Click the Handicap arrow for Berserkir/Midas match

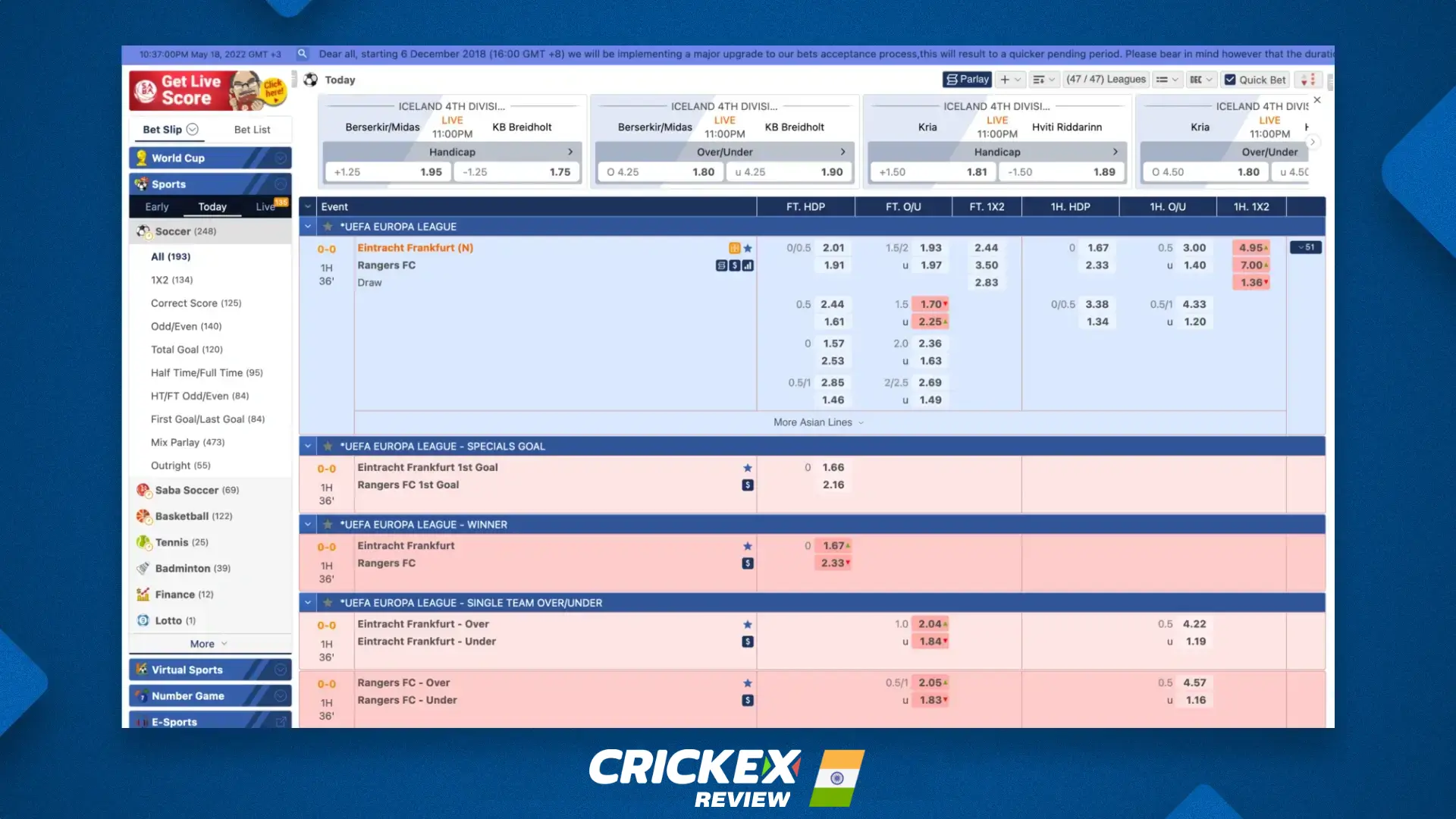(x=572, y=152)
